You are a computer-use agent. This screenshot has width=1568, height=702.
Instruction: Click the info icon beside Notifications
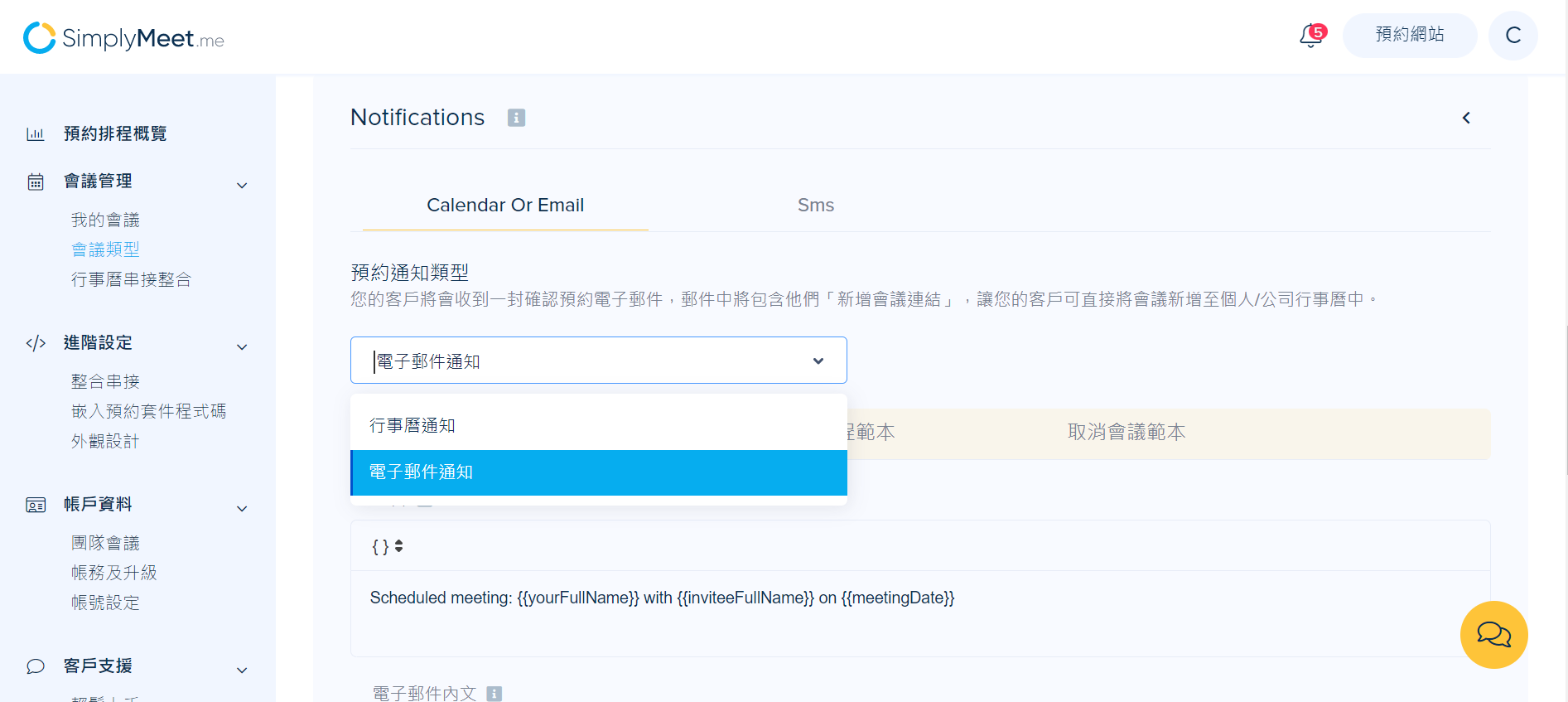tap(516, 118)
